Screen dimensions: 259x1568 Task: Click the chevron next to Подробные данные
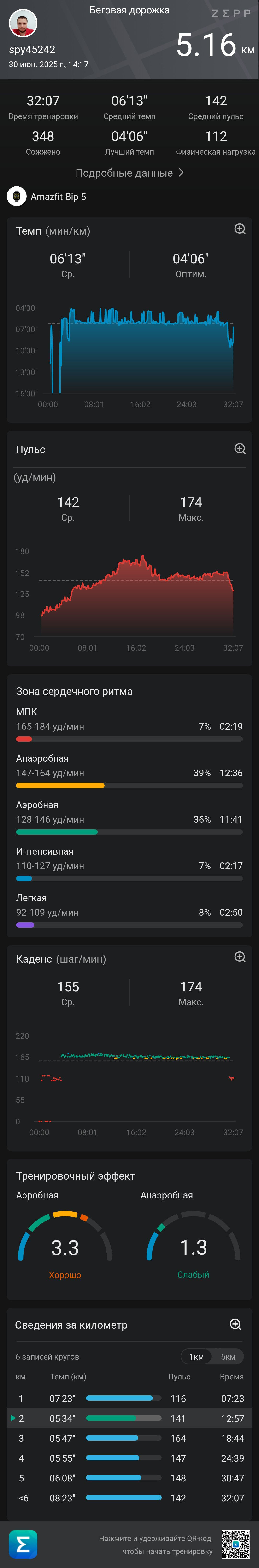181,173
